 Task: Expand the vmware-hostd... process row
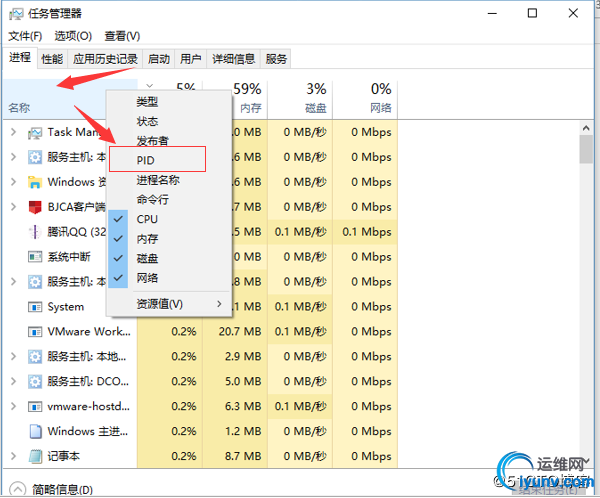pyautogui.click(x=13, y=406)
